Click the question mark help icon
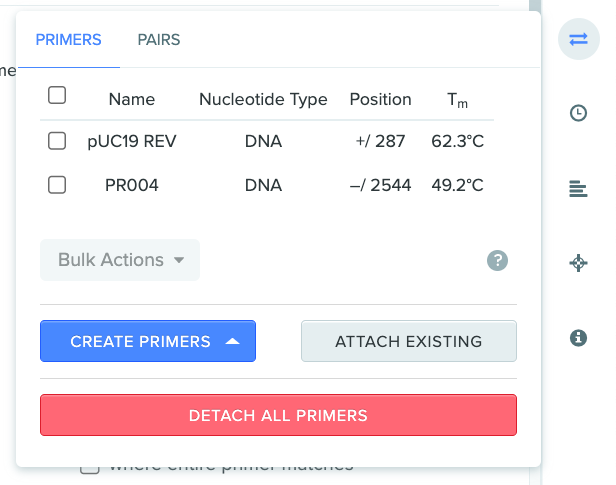The width and height of the screenshot is (616, 485). click(497, 260)
